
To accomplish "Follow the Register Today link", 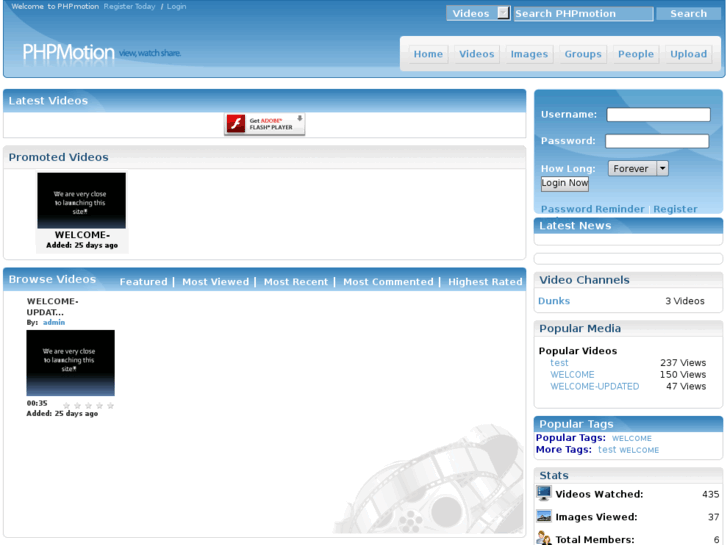I will pos(129,6).
